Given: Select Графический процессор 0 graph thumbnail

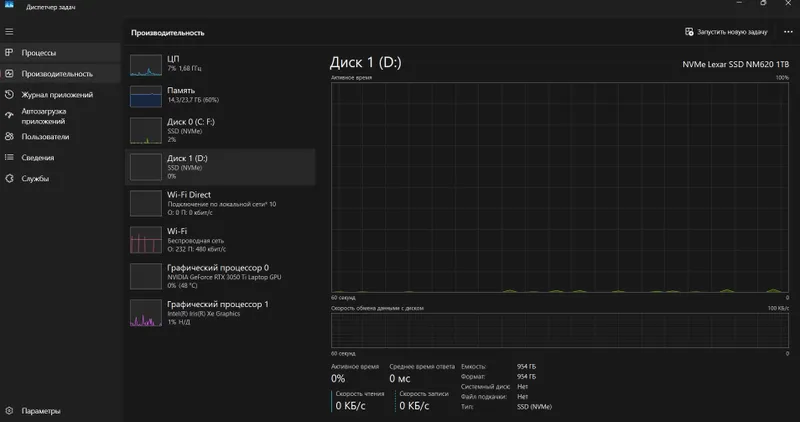Looking at the screenshot, I should [145, 276].
